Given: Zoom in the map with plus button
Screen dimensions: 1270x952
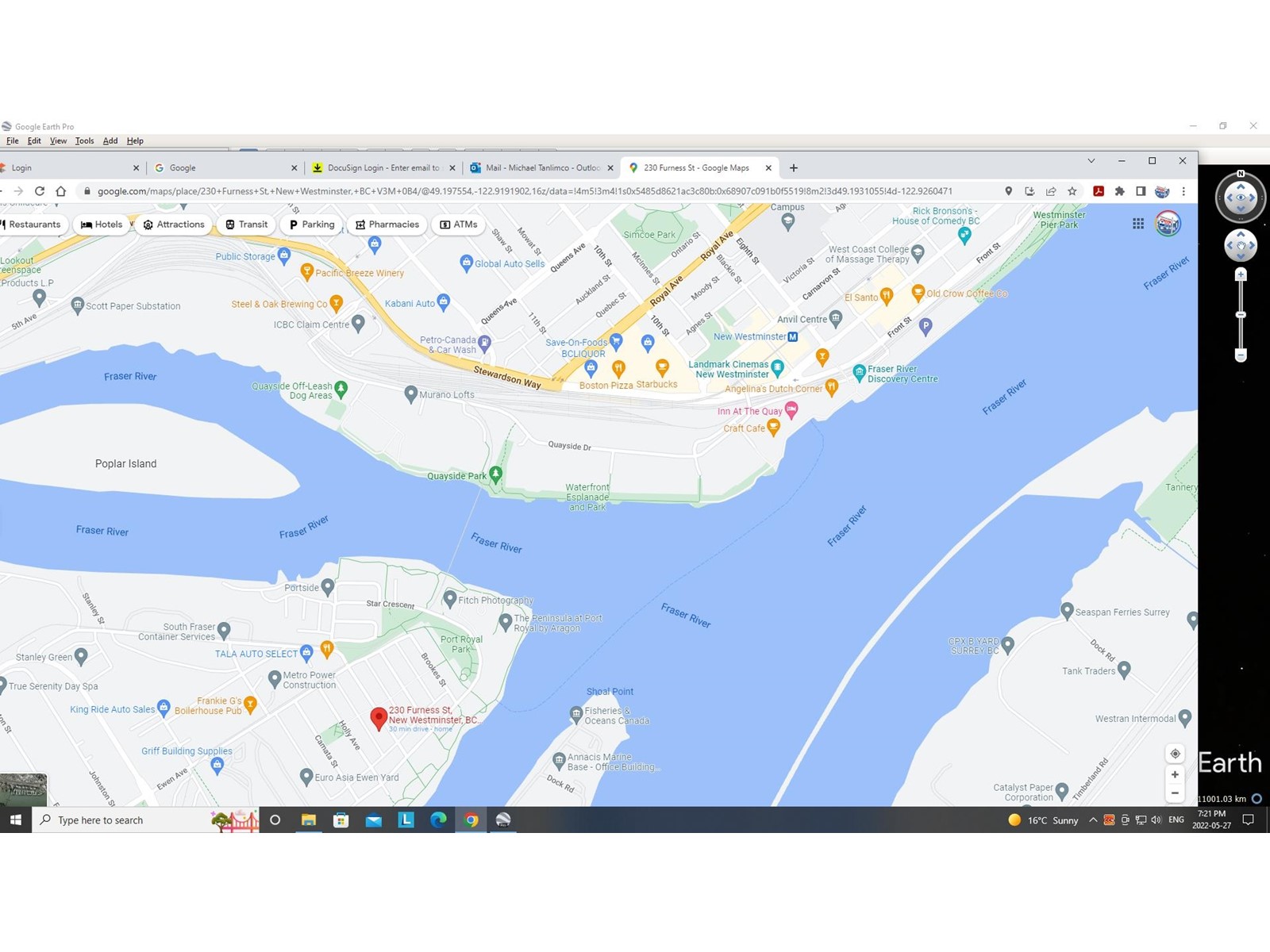Looking at the screenshot, I should pos(1175,774).
